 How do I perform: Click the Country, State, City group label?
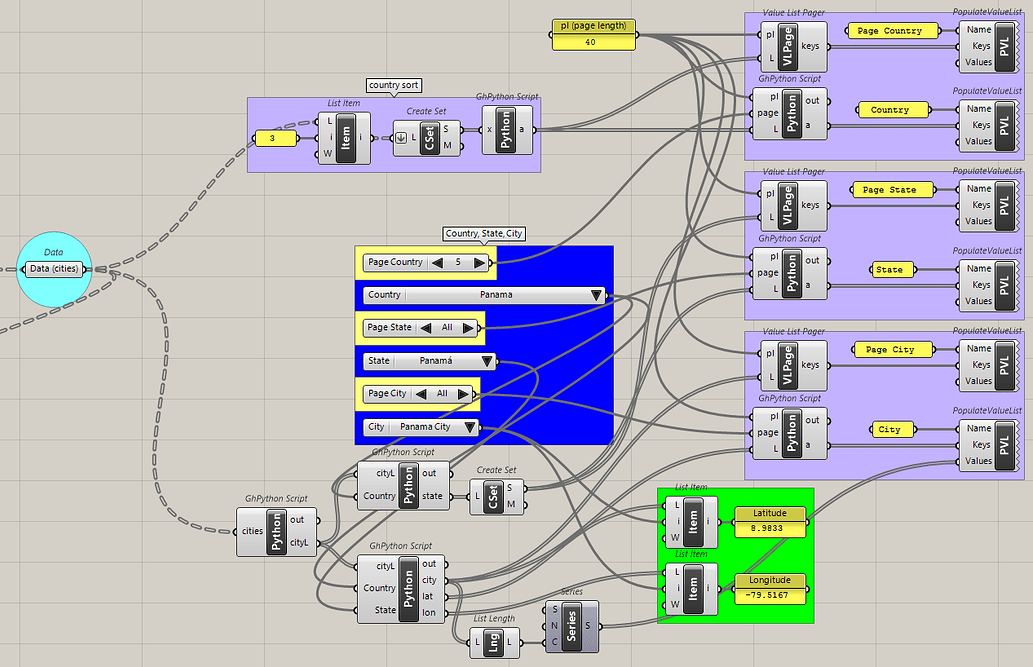tap(484, 233)
